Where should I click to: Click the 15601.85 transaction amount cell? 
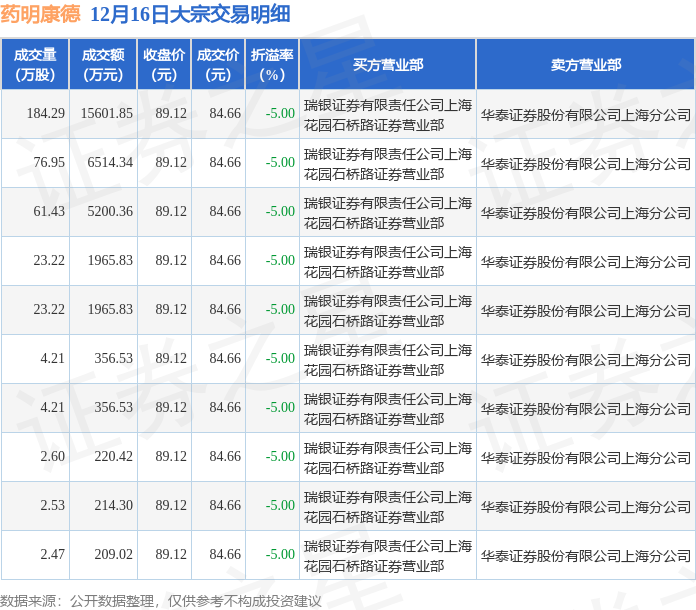tap(107, 114)
